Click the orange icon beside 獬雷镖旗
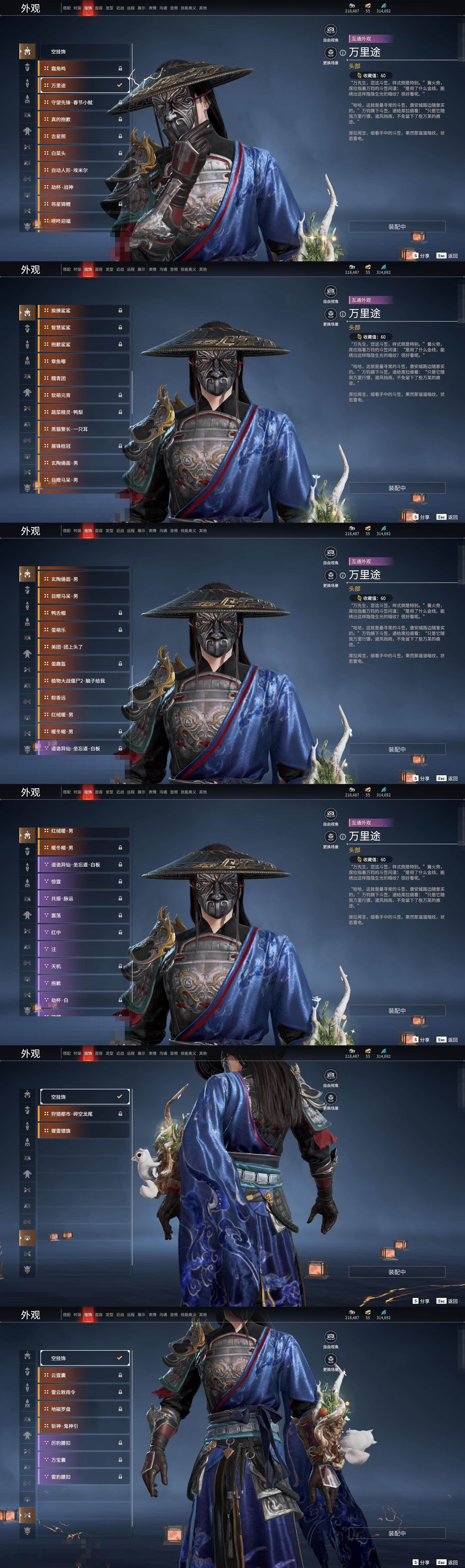This screenshot has height=1568, width=465. point(46,1131)
